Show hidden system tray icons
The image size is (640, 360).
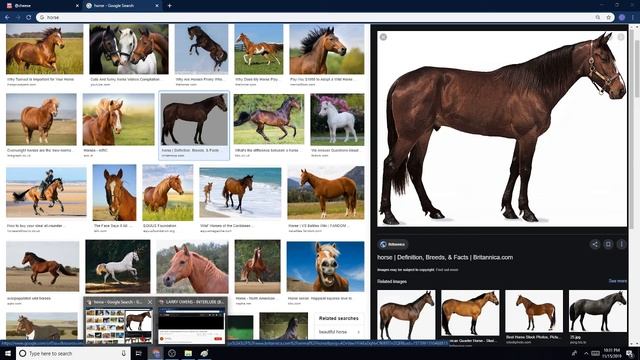pos(586,353)
